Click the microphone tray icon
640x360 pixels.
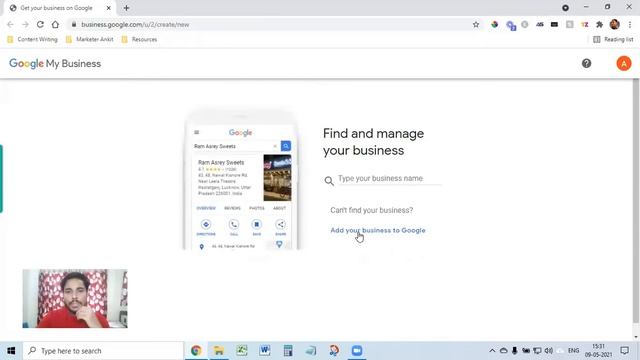click(514, 351)
